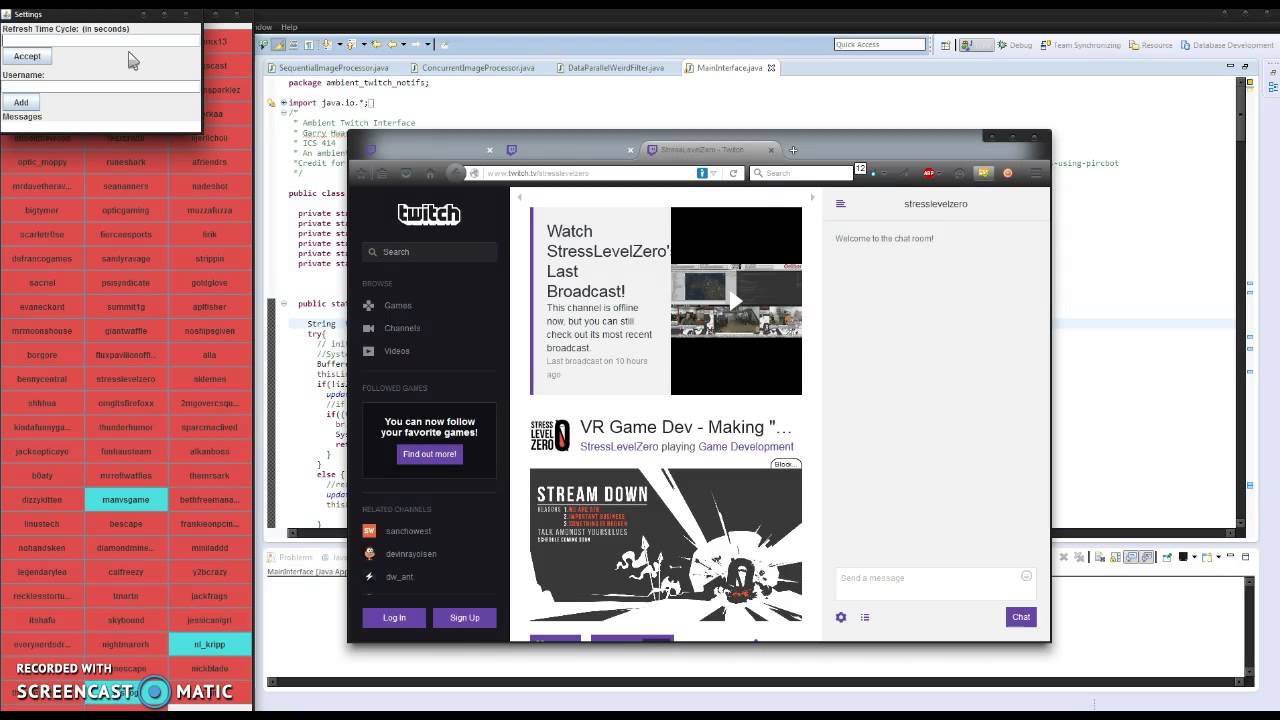The width and height of the screenshot is (1280, 720).
Task: Close the MainInterface.java editor tab
Action: (x=771, y=68)
